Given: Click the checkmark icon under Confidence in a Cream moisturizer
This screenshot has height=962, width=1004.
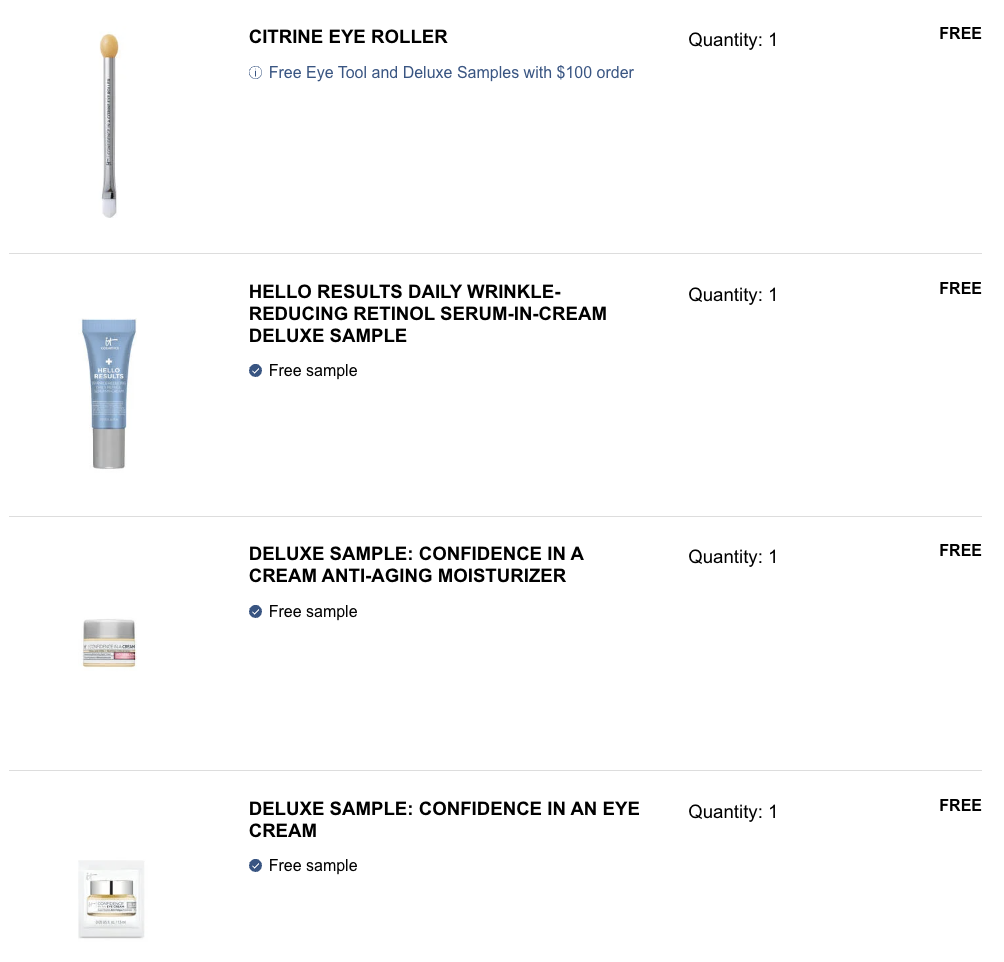Looking at the screenshot, I should point(255,612).
